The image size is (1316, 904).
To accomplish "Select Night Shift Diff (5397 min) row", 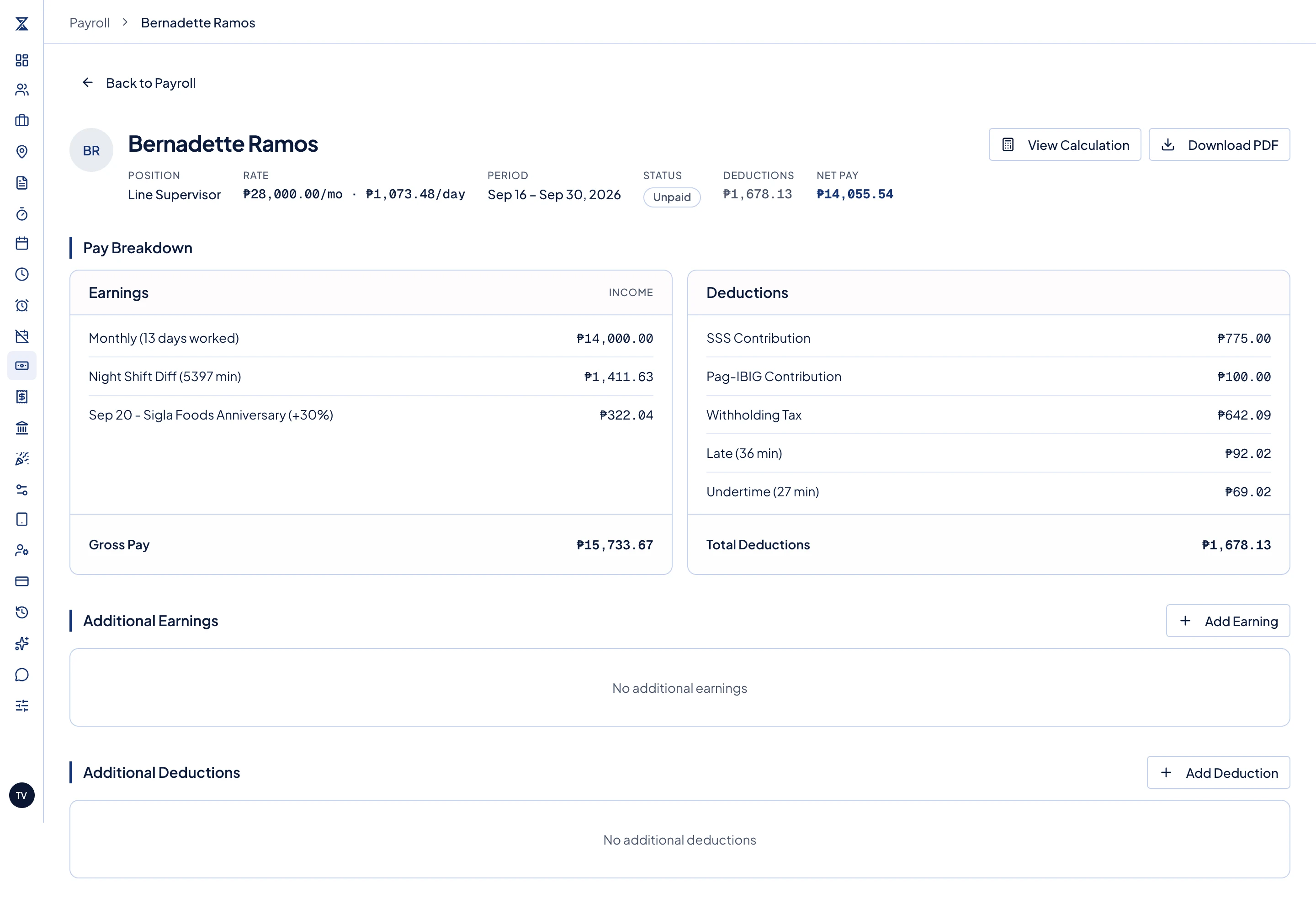I will (371, 377).
